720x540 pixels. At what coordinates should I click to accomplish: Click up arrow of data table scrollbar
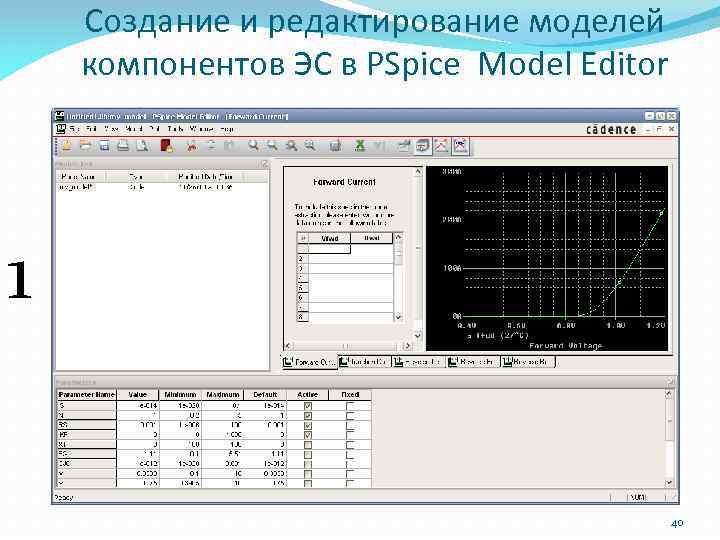click(398, 237)
